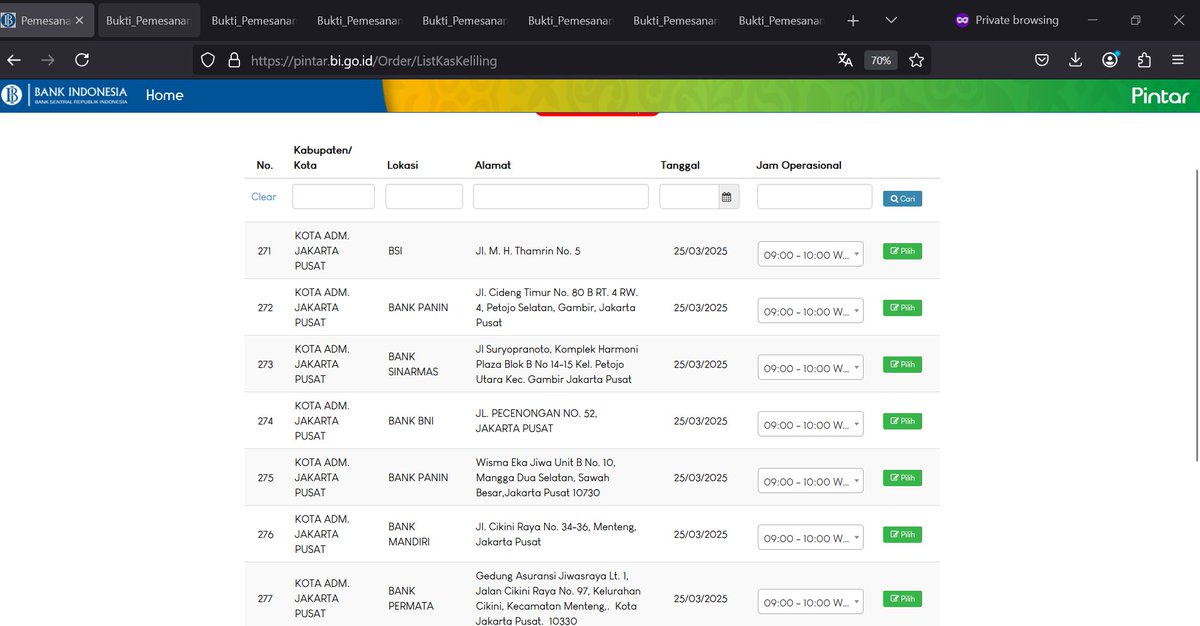Open the translate page icon
The height and width of the screenshot is (626, 1200).
tap(845, 60)
